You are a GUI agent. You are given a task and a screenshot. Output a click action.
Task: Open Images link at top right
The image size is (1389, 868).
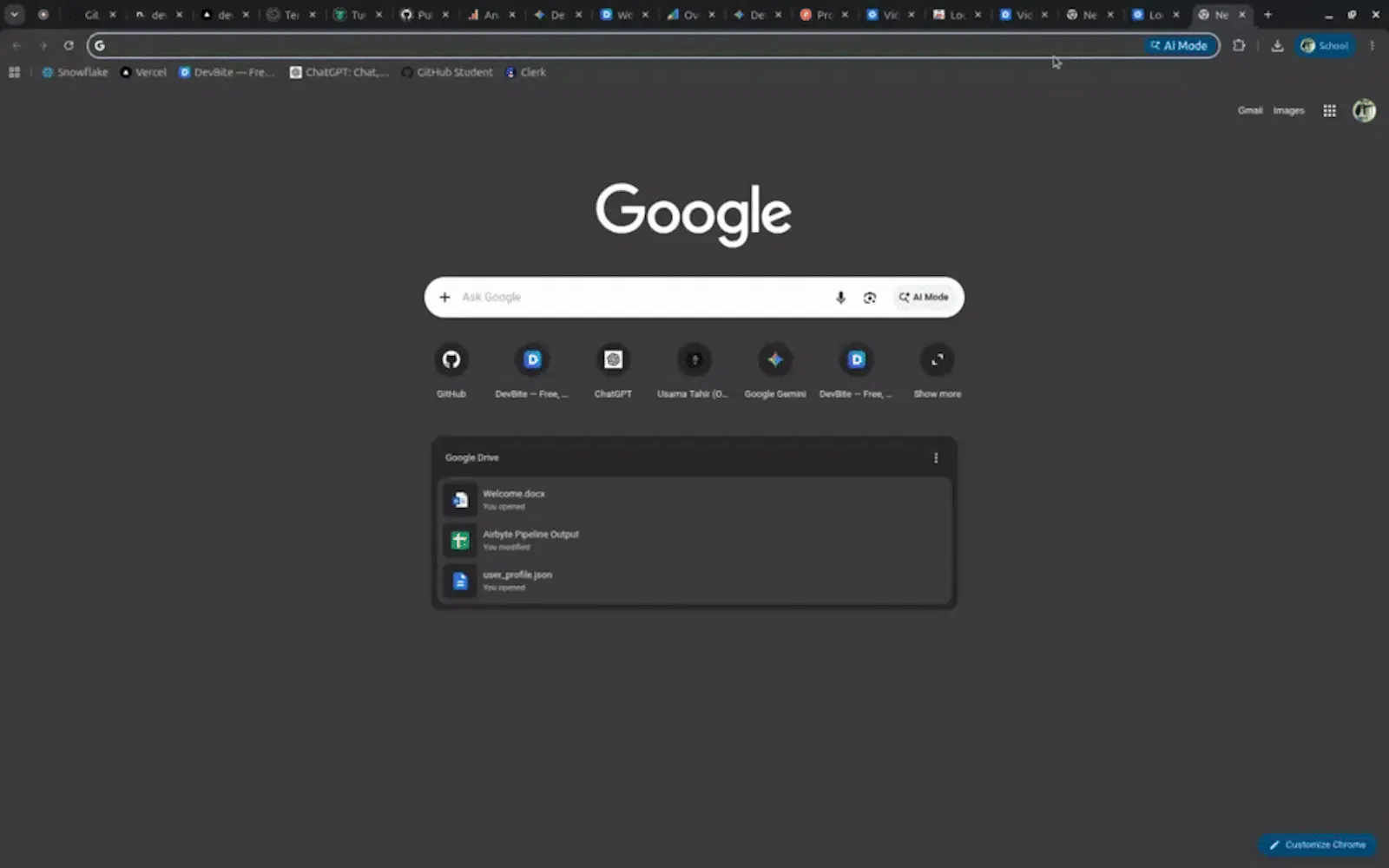tap(1288, 110)
